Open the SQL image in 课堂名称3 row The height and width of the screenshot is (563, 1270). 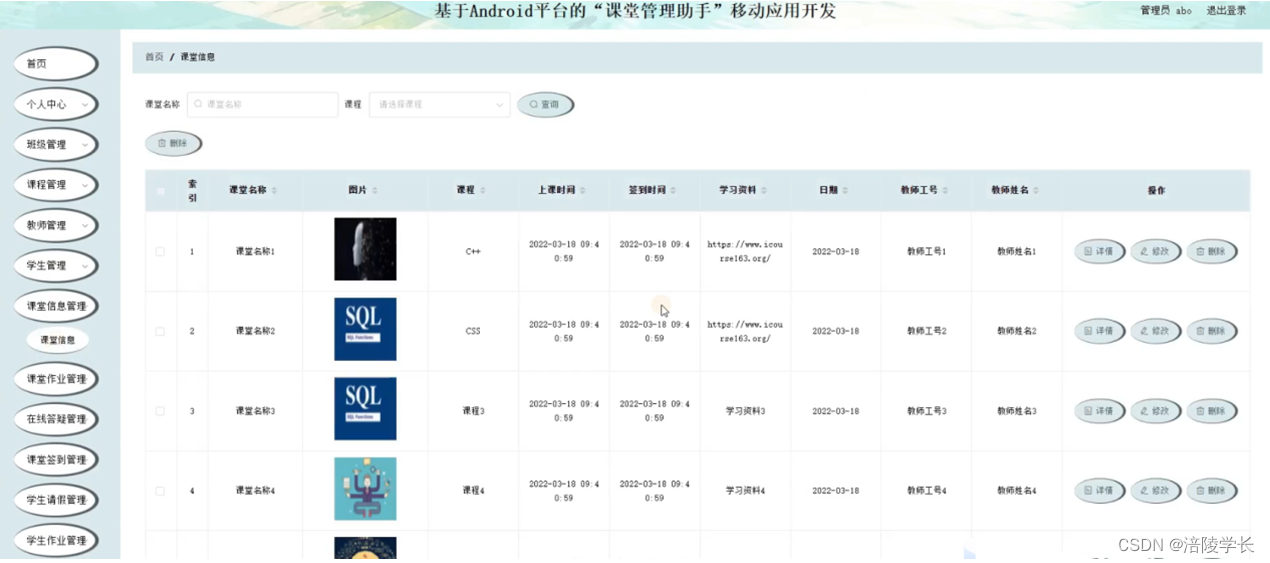[x=365, y=409]
